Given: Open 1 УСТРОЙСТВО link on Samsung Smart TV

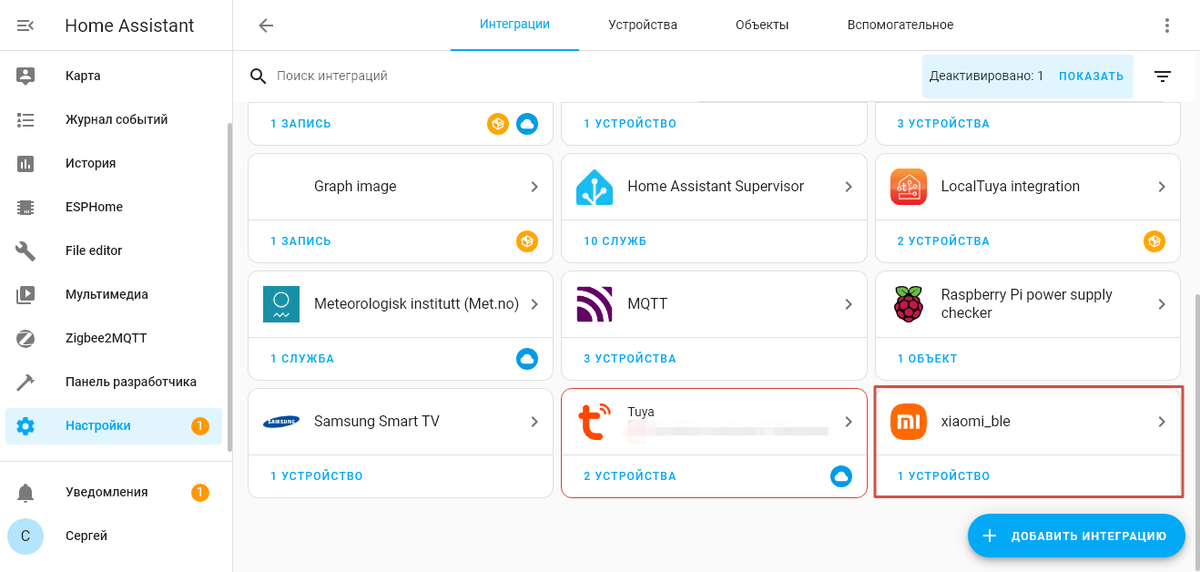Looking at the screenshot, I should coord(316,476).
